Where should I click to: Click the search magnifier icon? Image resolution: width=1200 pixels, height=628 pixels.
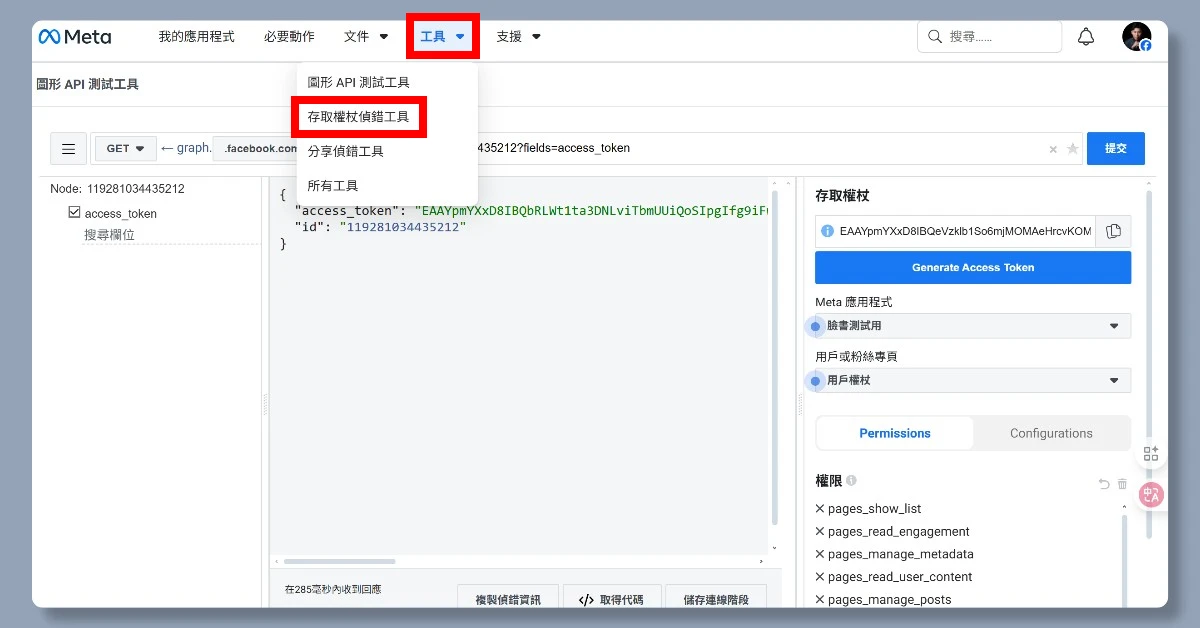(935, 37)
